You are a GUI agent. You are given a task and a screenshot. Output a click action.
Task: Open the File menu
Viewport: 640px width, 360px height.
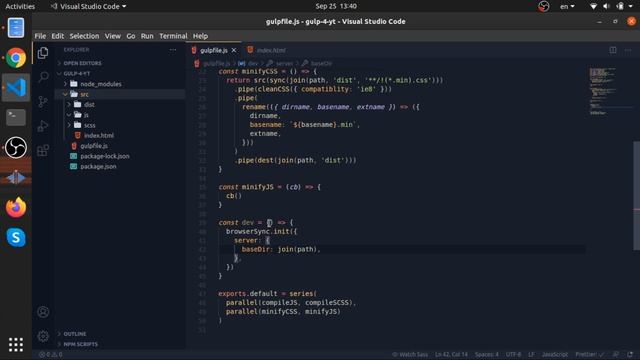coord(40,36)
